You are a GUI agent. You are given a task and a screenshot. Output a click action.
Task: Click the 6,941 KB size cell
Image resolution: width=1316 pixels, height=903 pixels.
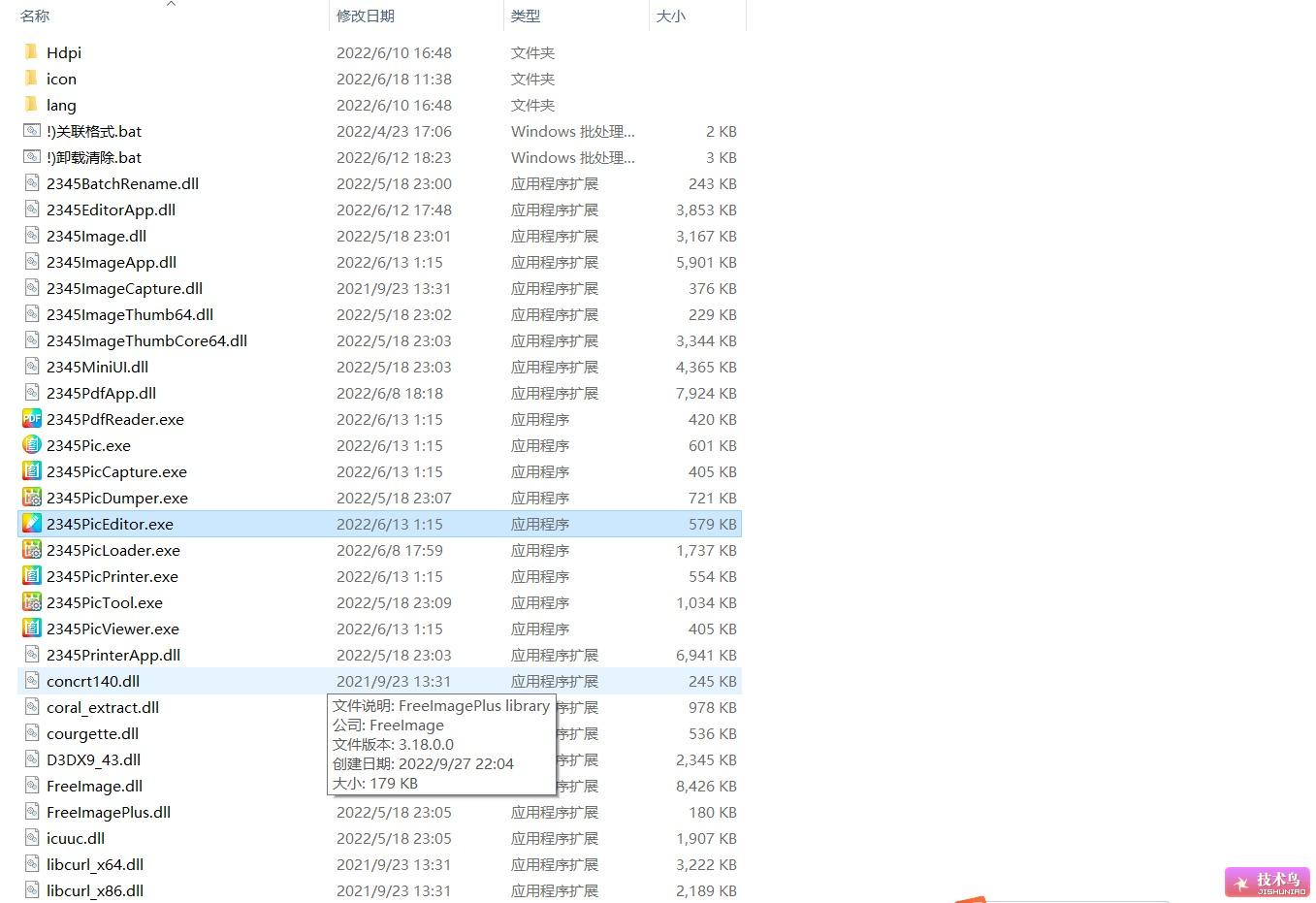click(706, 655)
